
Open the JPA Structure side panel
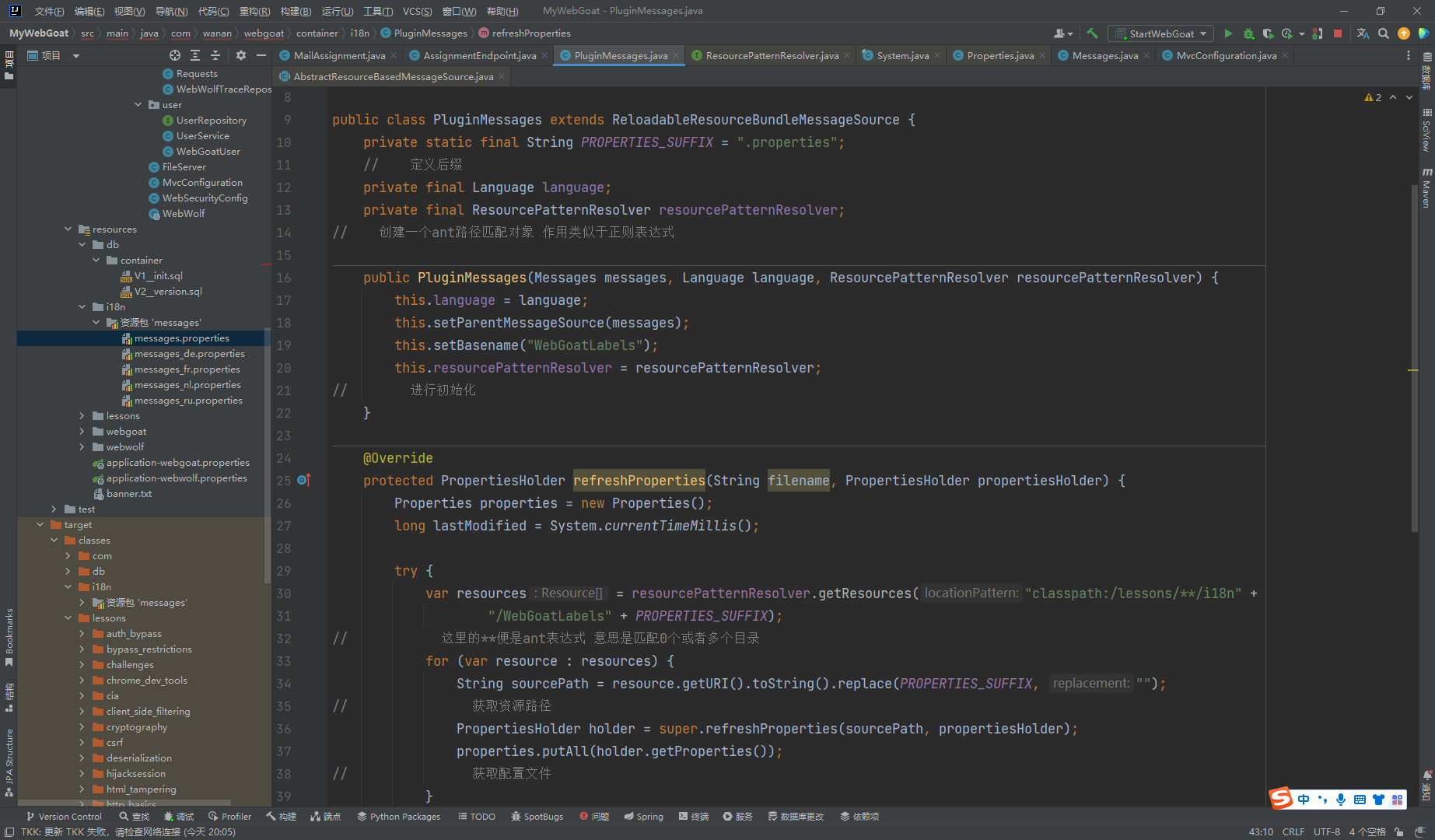point(9,763)
